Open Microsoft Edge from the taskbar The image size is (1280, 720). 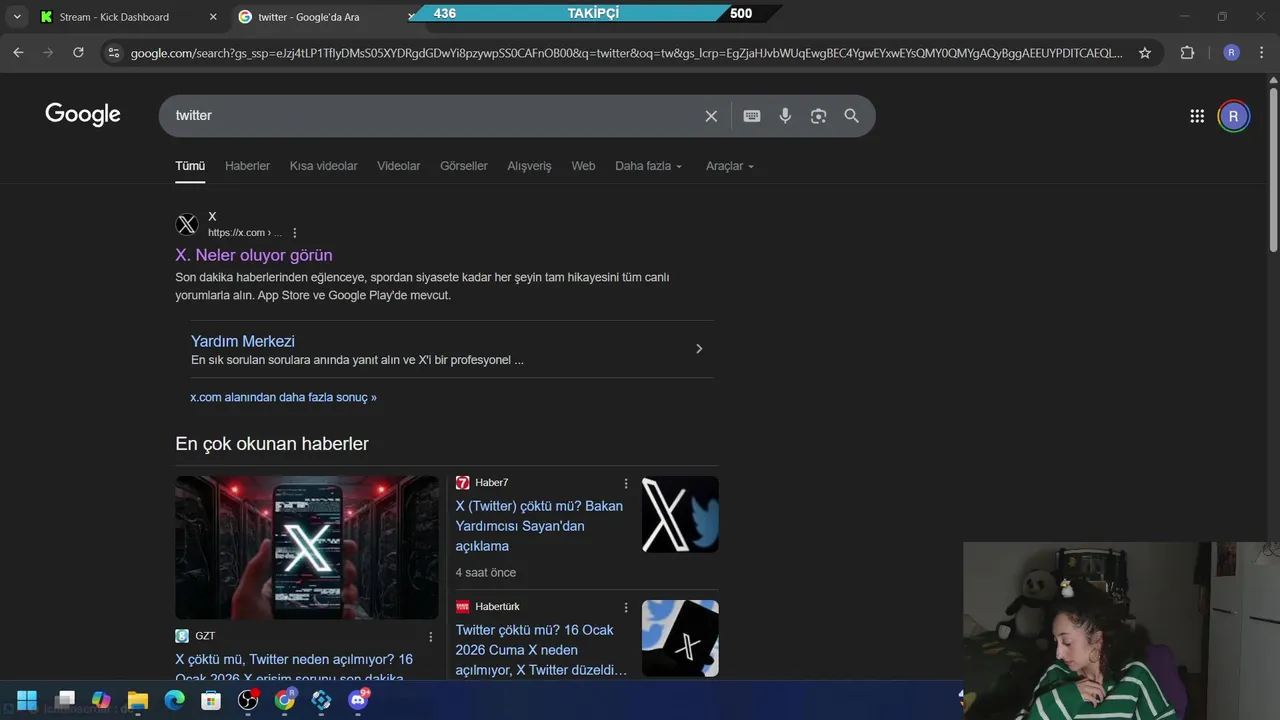[x=174, y=700]
